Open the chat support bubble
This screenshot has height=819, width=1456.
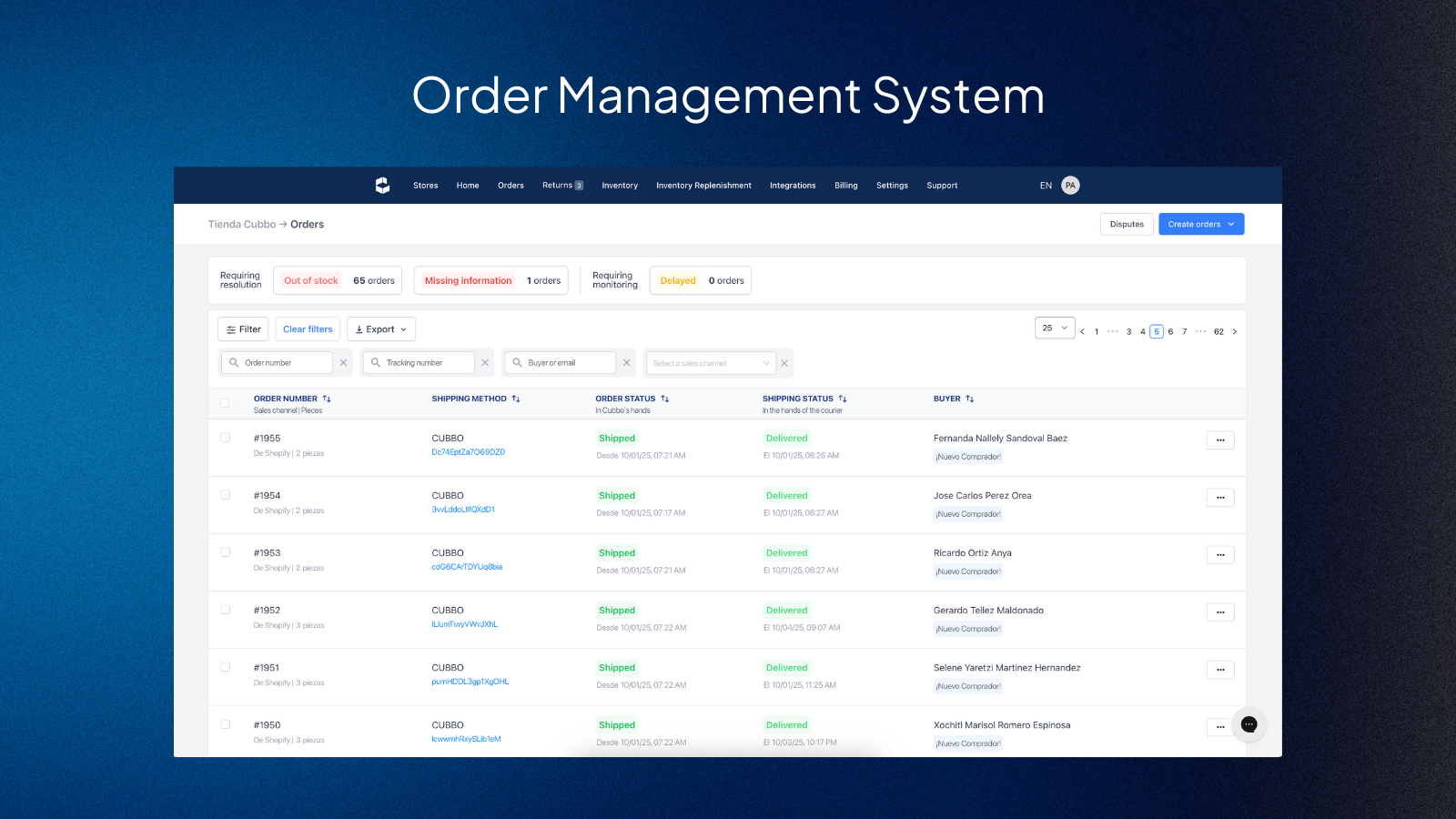point(1249,724)
